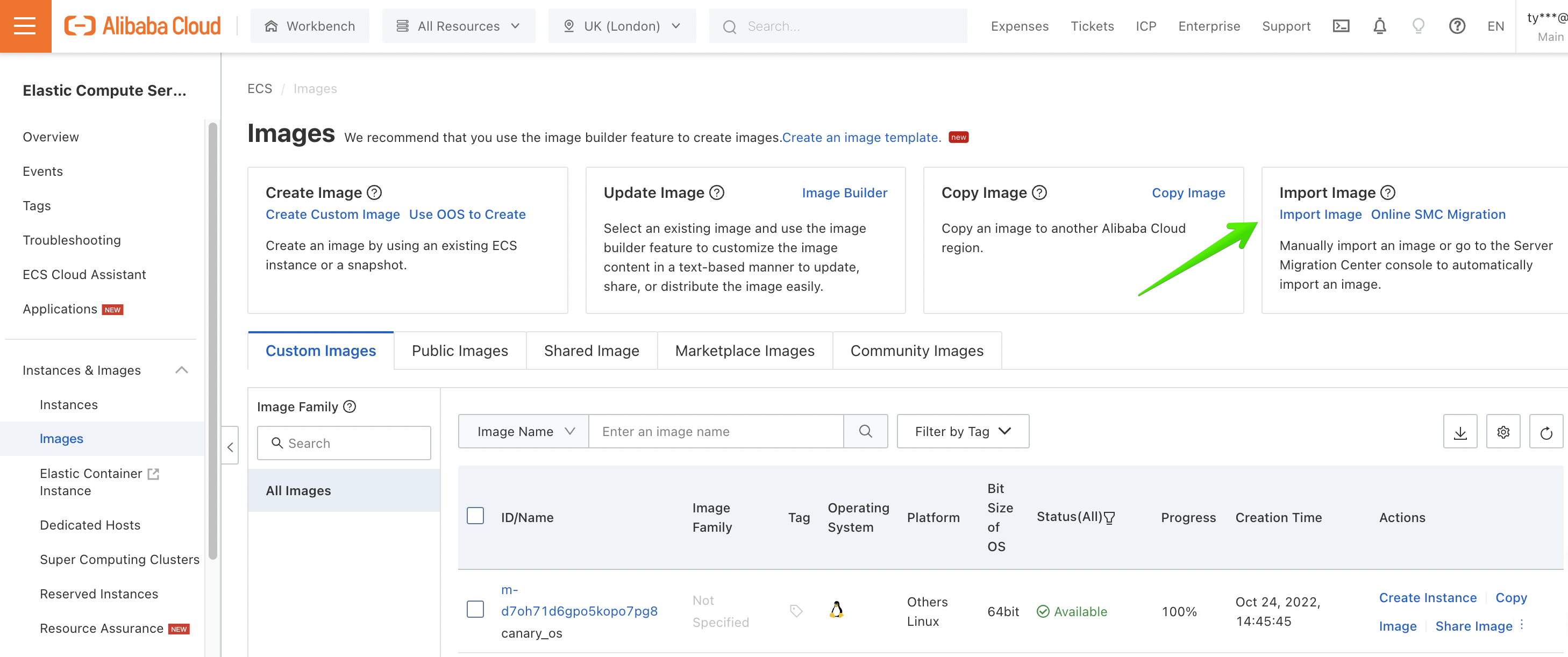Open the Filter by Tag dropdown
The width and height of the screenshot is (1568, 657).
[x=963, y=431]
